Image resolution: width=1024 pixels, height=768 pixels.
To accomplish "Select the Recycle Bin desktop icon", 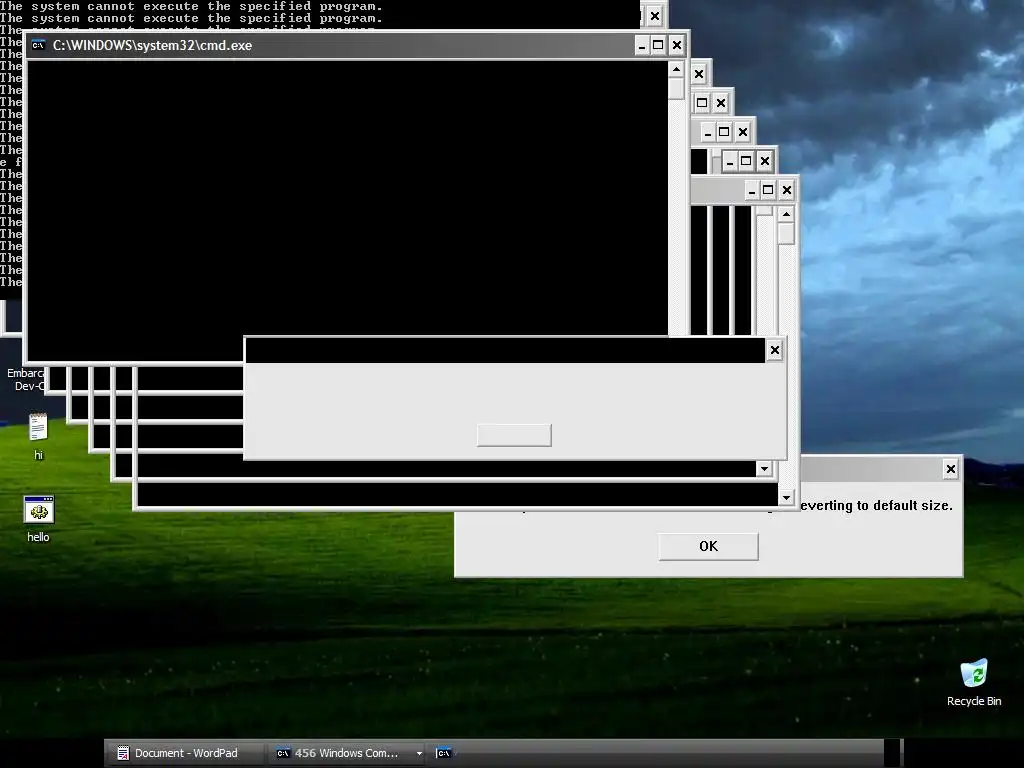I will (x=974, y=682).
